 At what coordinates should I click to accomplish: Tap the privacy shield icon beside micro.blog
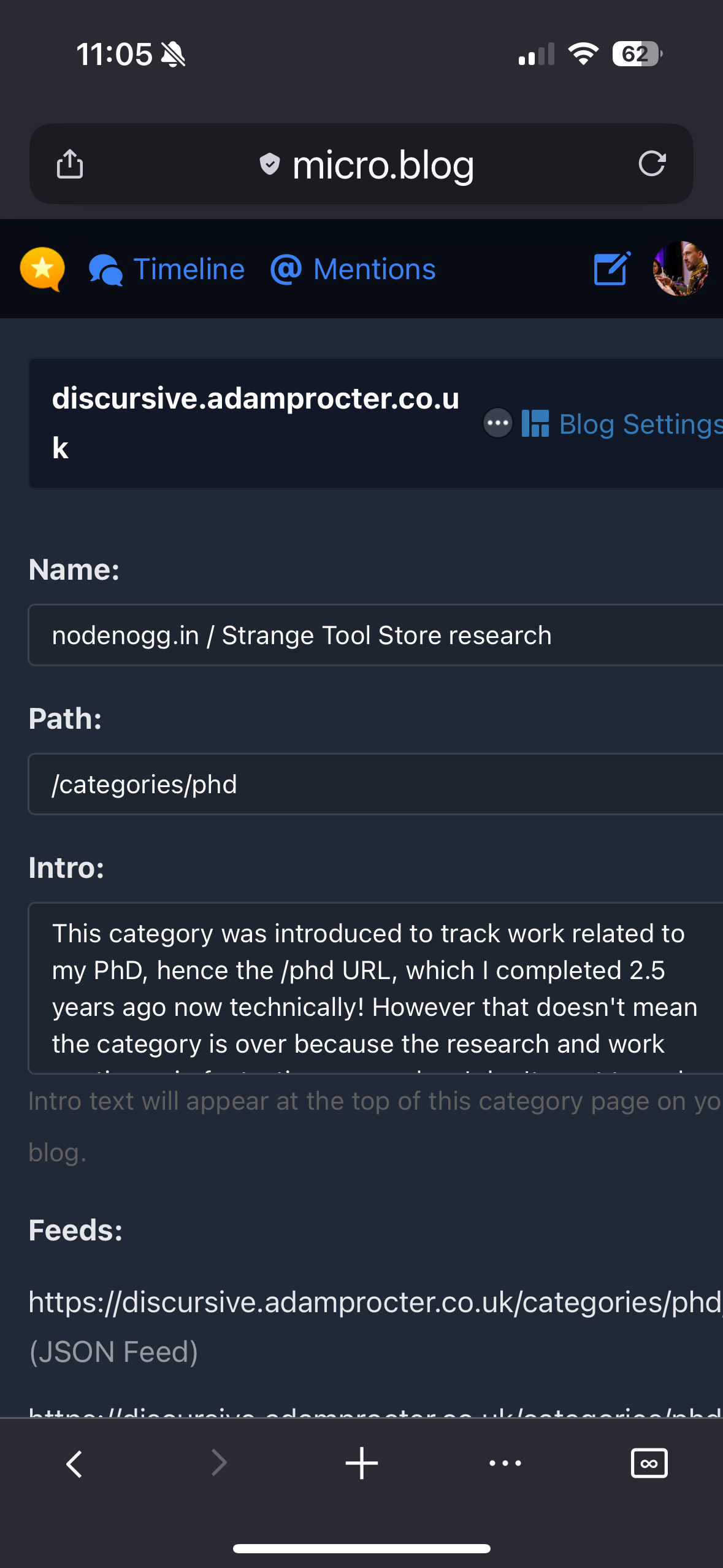click(x=269, y=164)
